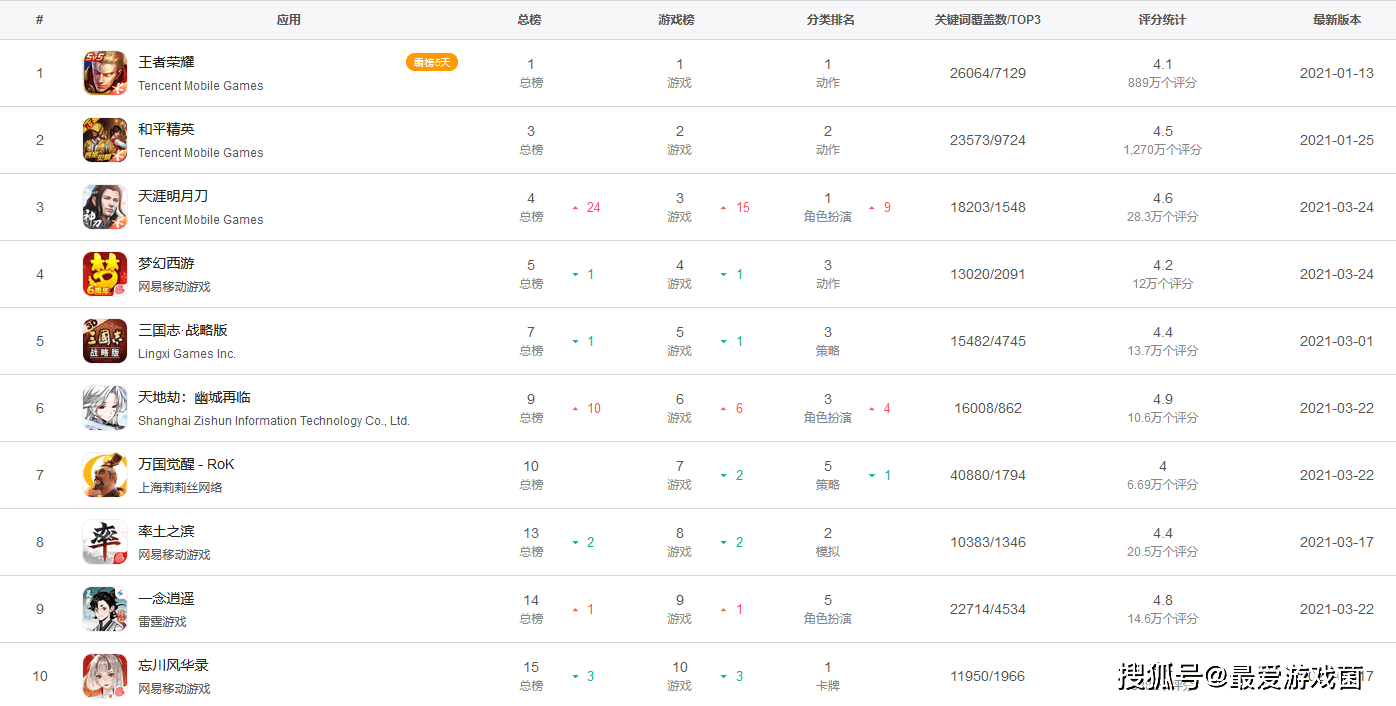Screen dimensions: 1396x706
Task: Open the 万国觉醒 - RoK title link
Action: [x=186, y=465]
